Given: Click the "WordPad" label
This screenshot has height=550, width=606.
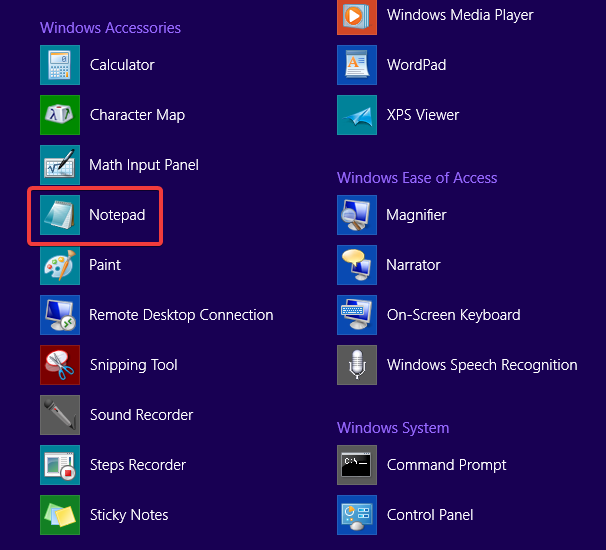Looking at the screenshot, I should [417, 65].
